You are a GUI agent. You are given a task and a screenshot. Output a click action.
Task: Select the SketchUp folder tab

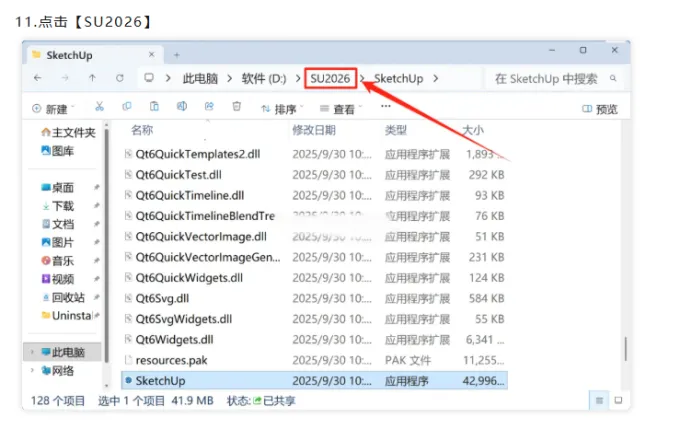95,55
